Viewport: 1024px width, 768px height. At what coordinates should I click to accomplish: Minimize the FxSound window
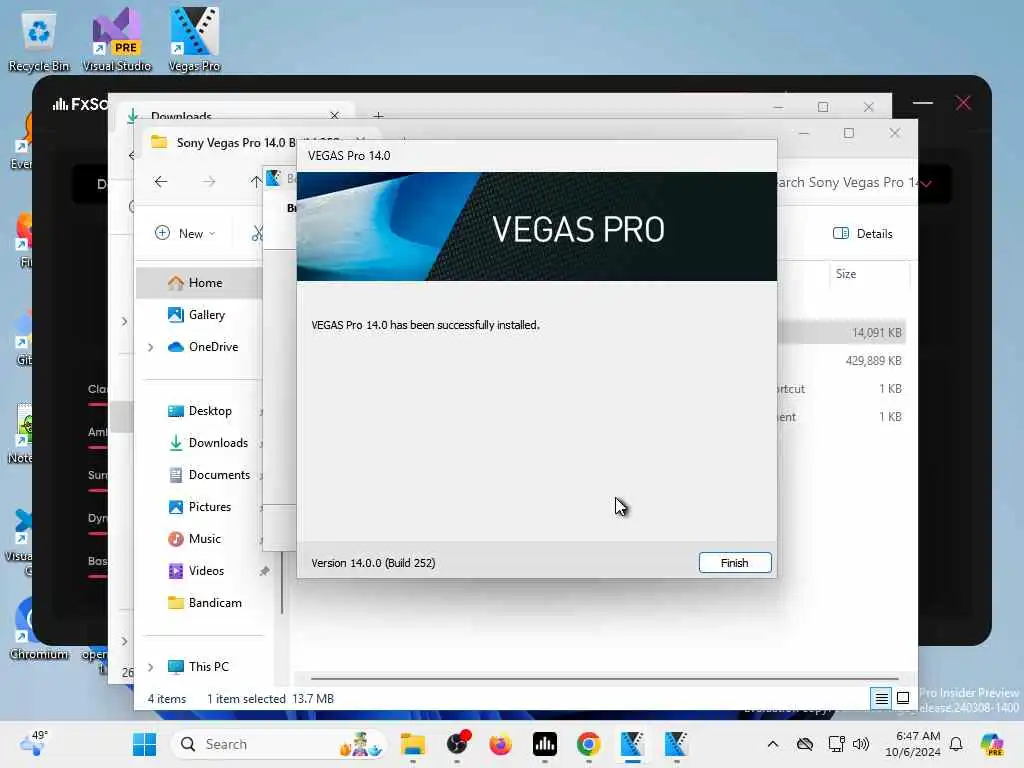click(923, 103)
